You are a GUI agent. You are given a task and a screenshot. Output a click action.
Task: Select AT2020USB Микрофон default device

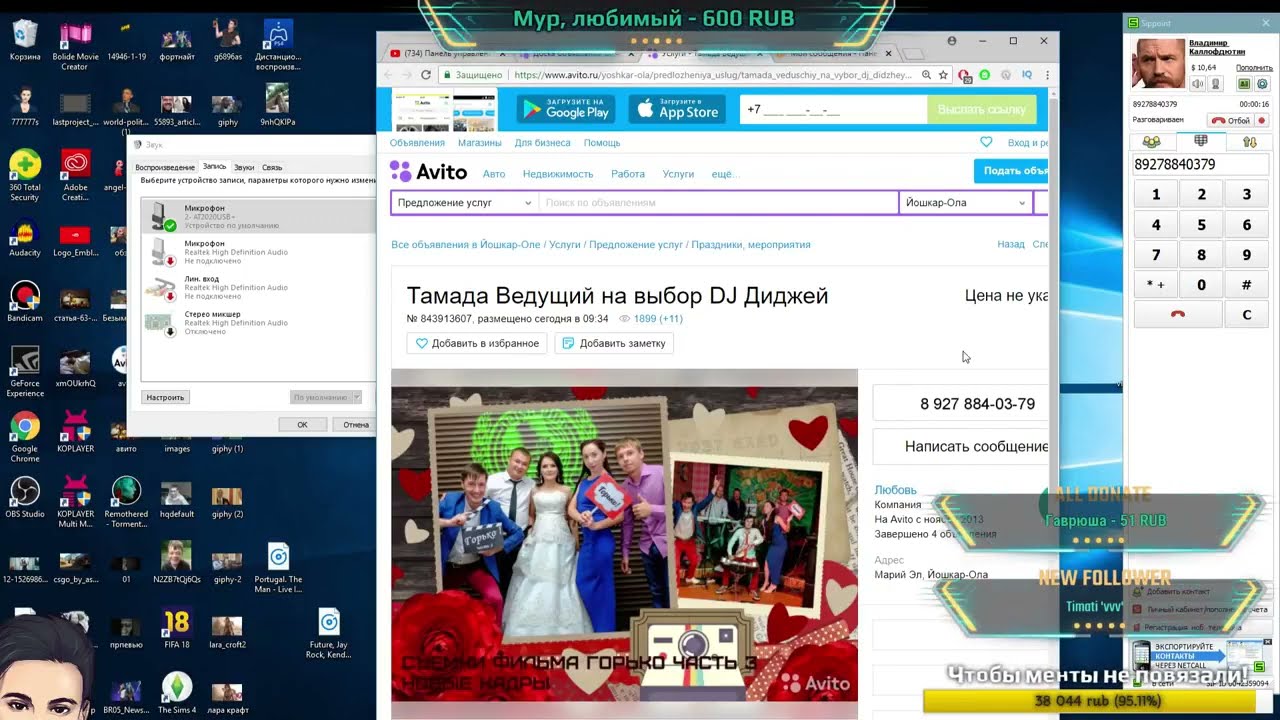click(x=258, y=216)
